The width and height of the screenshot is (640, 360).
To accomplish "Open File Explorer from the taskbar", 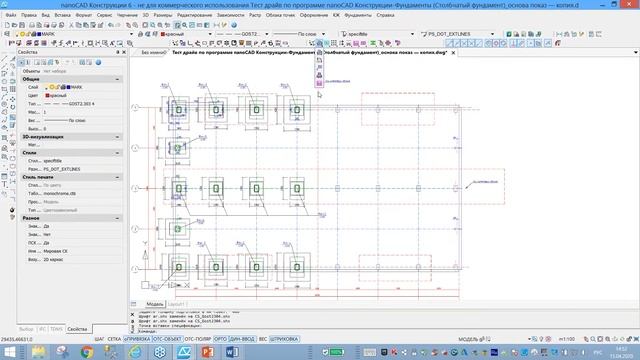I will click(39, 352).
